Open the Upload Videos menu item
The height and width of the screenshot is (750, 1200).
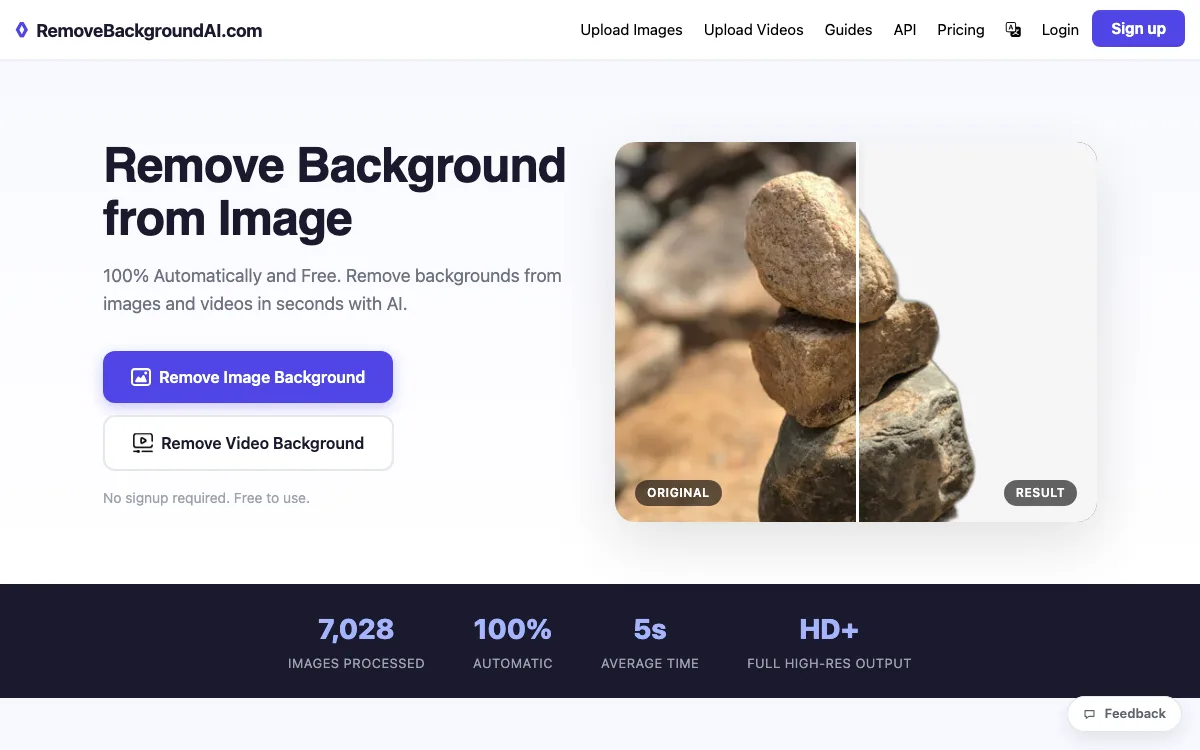(754, 30)
